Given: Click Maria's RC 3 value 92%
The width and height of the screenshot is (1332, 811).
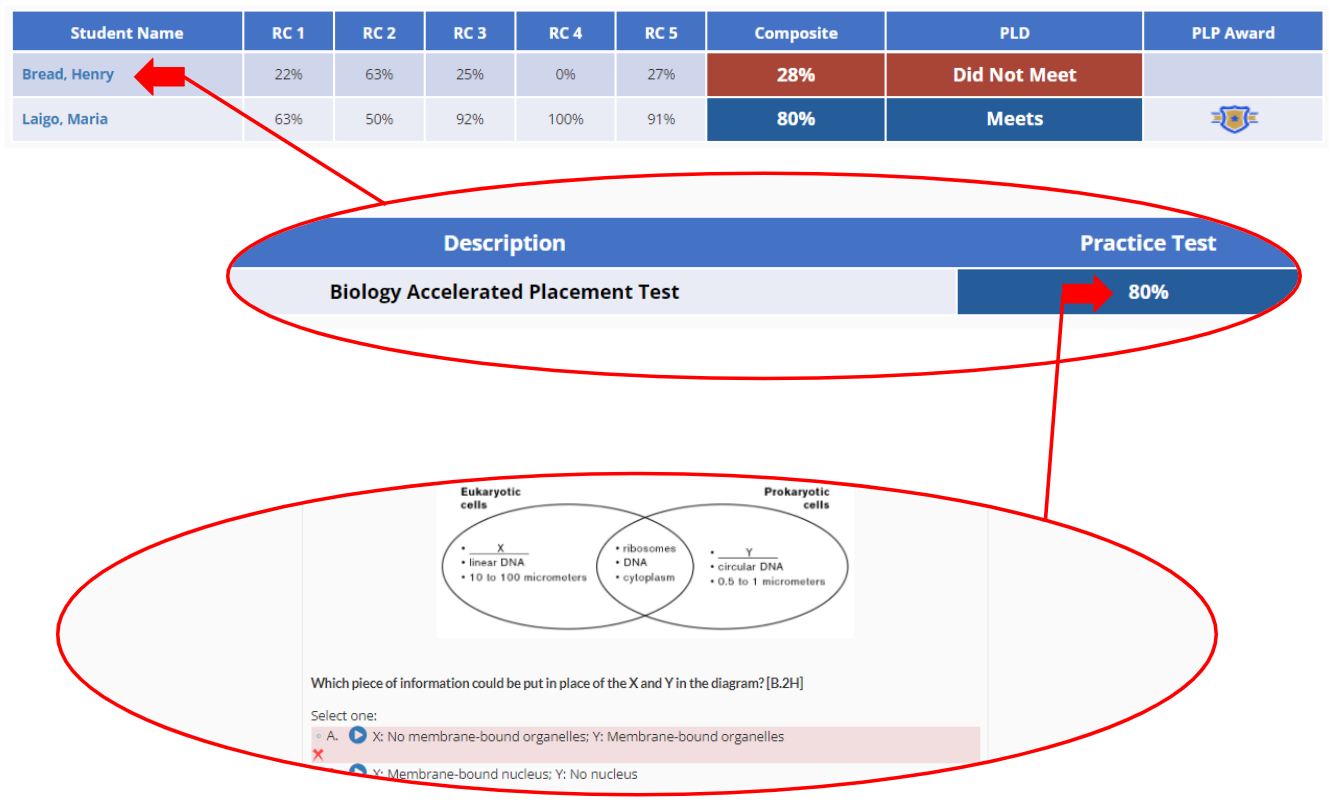Looking at the screenshot, I should point(470,119).
